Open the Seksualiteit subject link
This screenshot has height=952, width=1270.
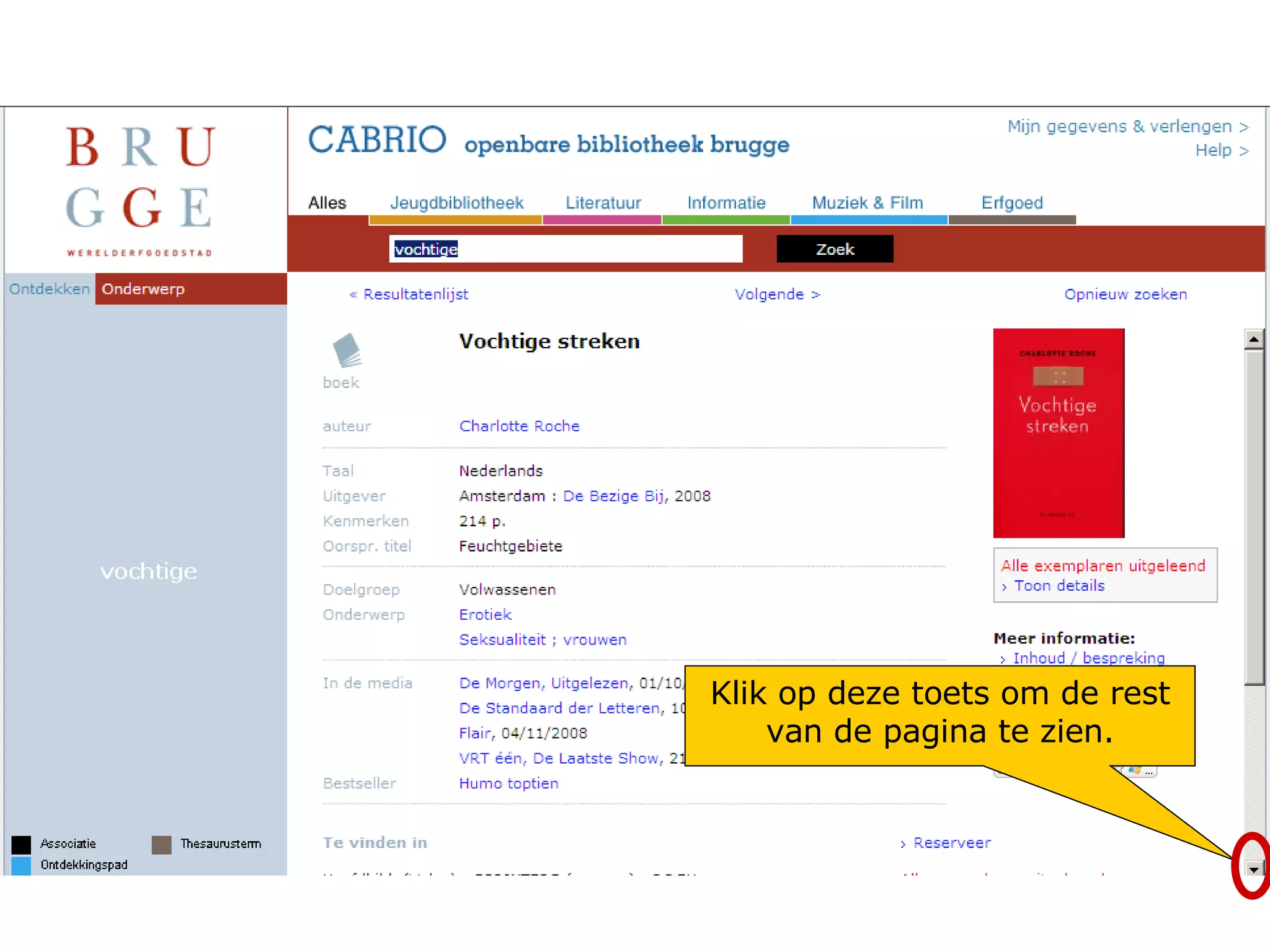click(502, 640)
